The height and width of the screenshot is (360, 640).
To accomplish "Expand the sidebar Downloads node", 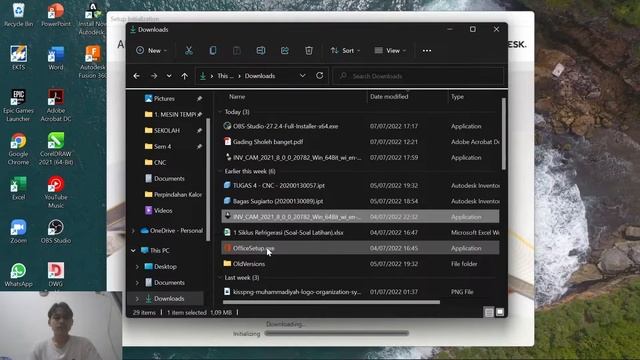I will (x=138, y=299).
